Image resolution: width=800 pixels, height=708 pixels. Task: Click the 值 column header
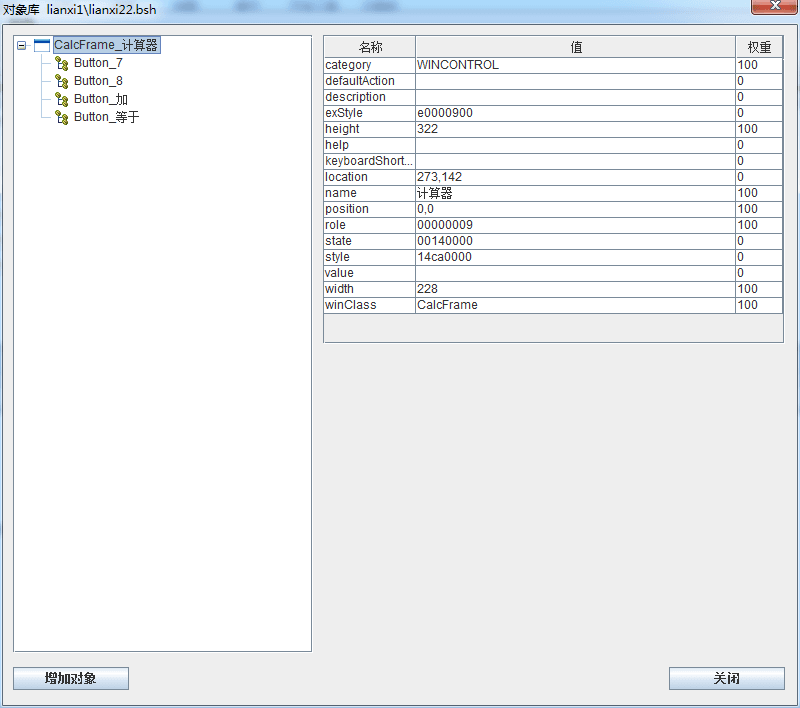click(575, 47)
